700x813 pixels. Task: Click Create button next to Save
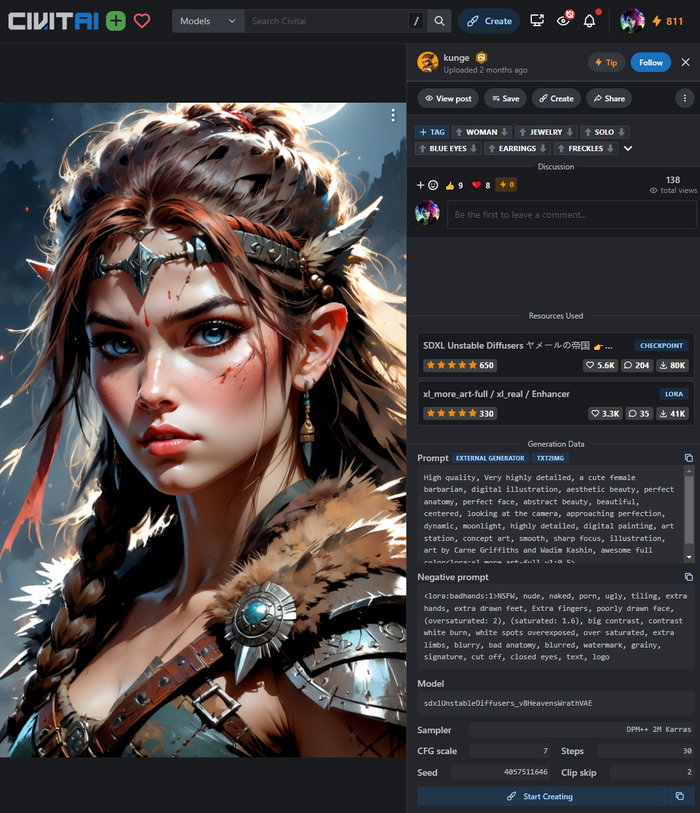pyautogui.click(x=556, y=99)
